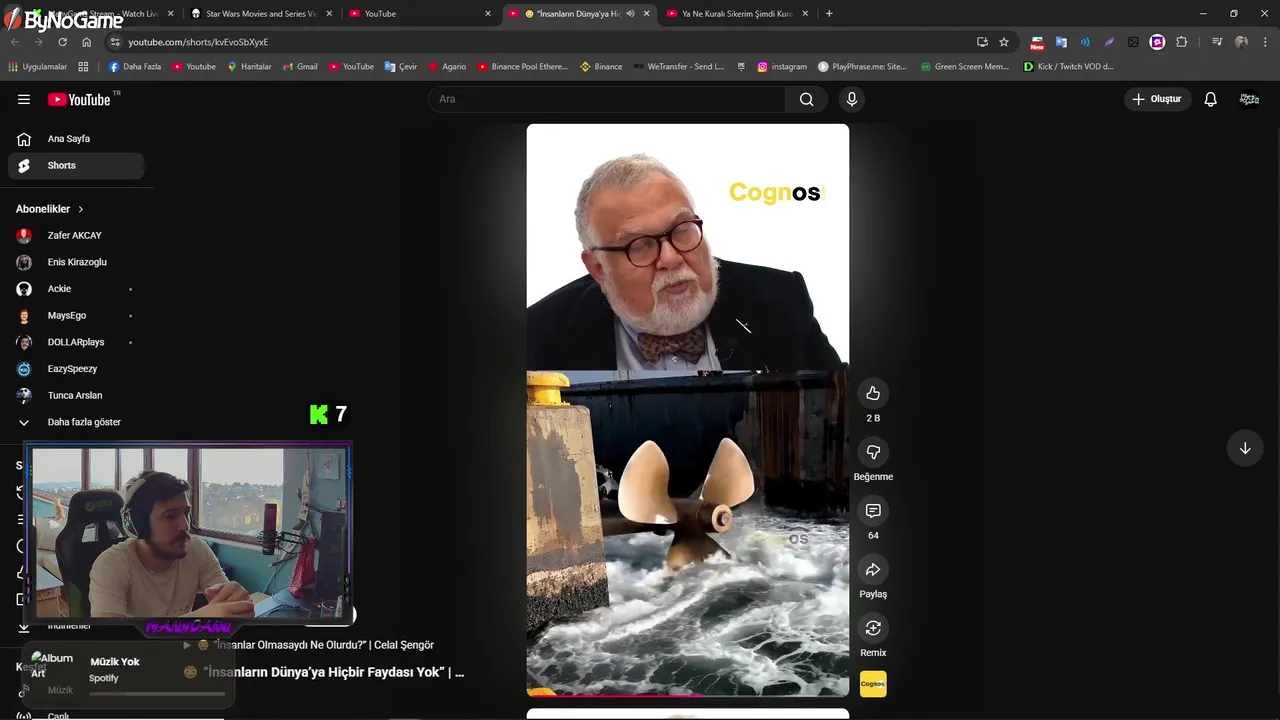Open Enis Kirazoglu channel
The width and height of the screenshot is (1280, 720).
[x=76, y=262]
